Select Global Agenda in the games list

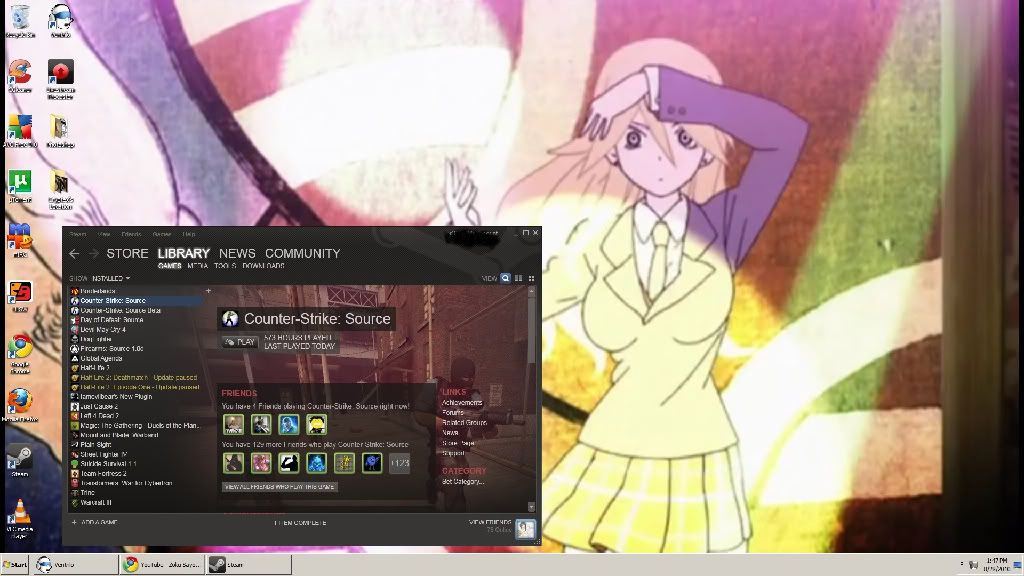[x=136, y=359]
